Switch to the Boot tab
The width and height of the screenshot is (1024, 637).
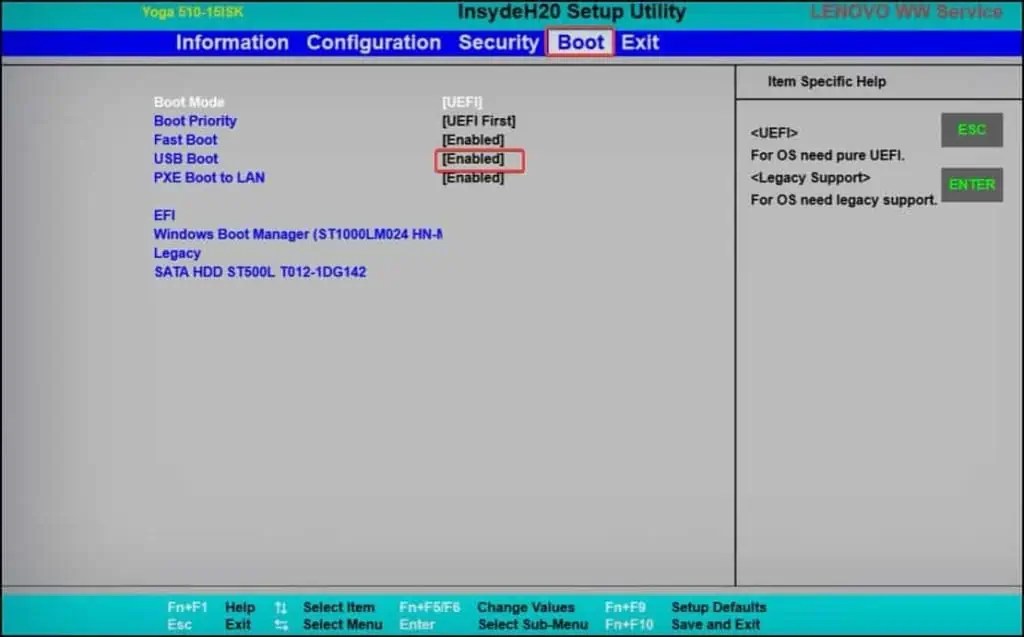pos(580,42)
